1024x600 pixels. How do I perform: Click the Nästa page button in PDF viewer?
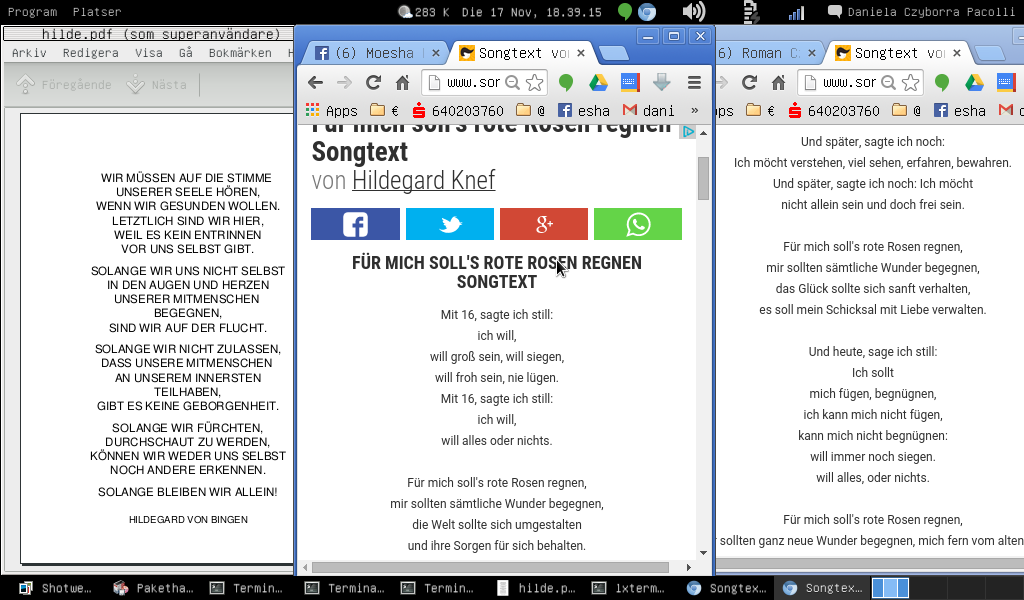157,84
